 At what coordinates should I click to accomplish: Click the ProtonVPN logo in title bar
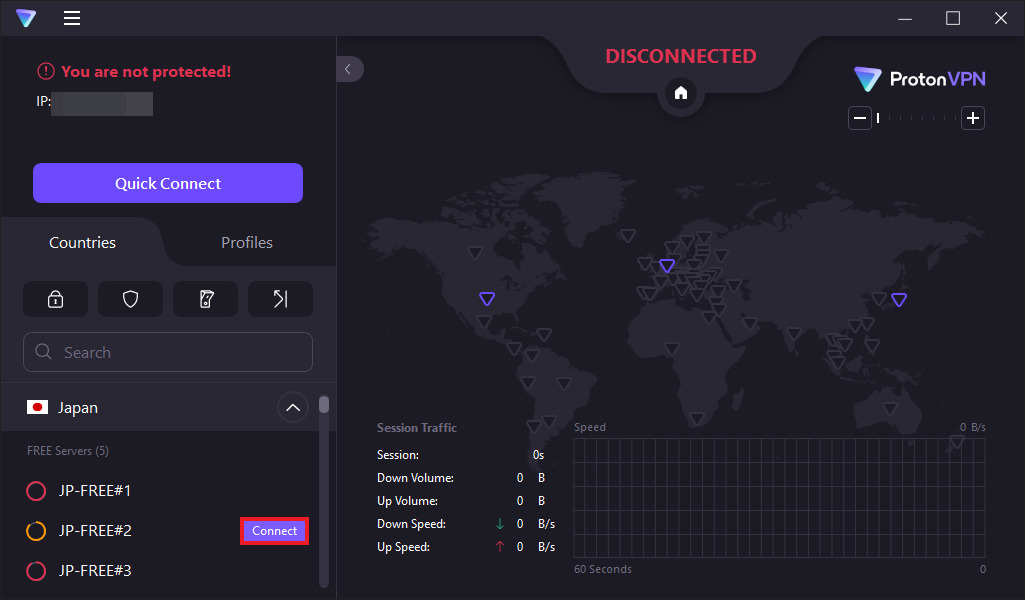click(x=26, y=18)
